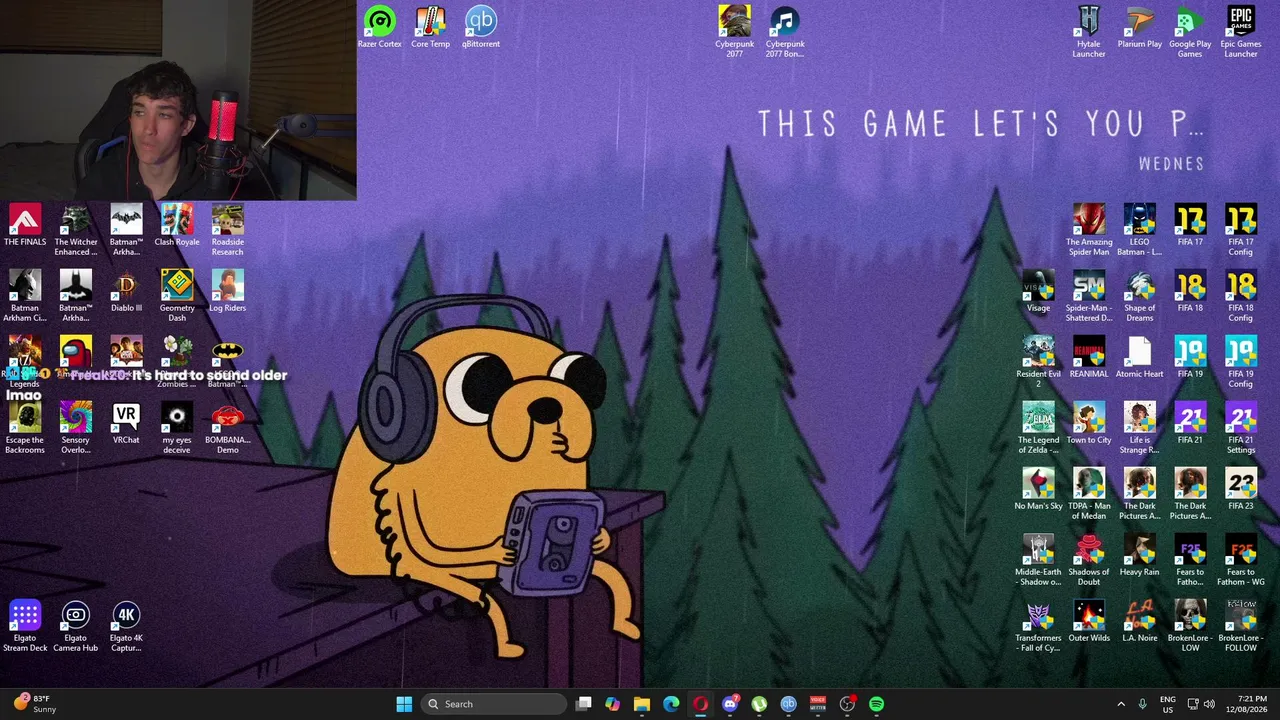
Task: Switch to Opera browser in taskbar
Action: tap(700, 704)
